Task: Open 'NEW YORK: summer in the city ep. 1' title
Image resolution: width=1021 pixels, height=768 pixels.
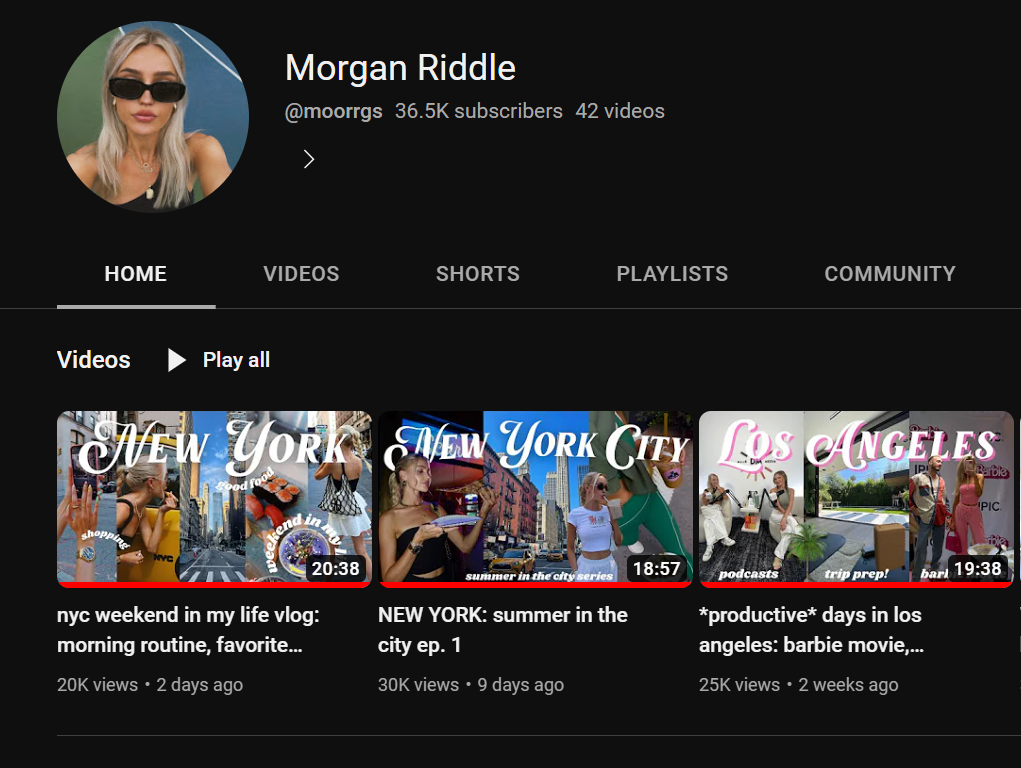Action: pos(502,630)
